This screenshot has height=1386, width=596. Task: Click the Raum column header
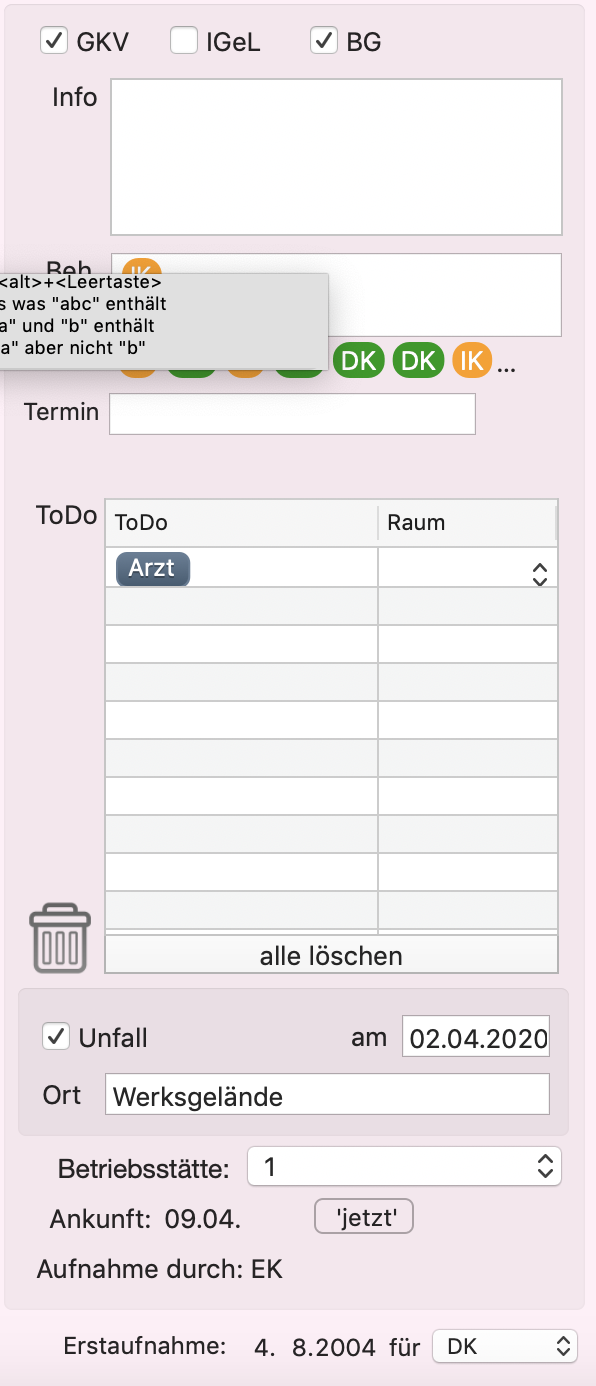[467, 523]
